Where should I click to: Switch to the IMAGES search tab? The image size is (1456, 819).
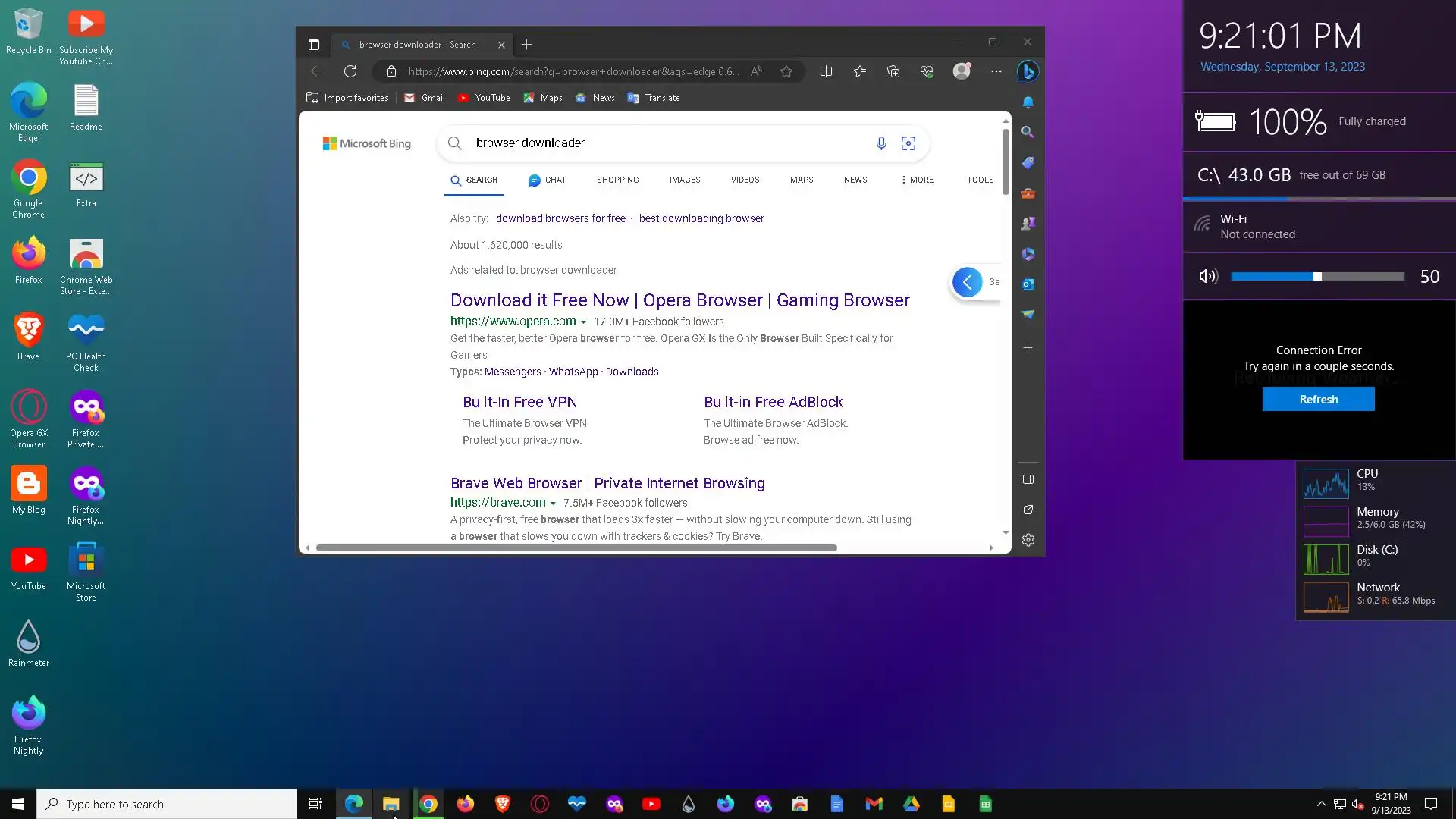coord(684,180)
